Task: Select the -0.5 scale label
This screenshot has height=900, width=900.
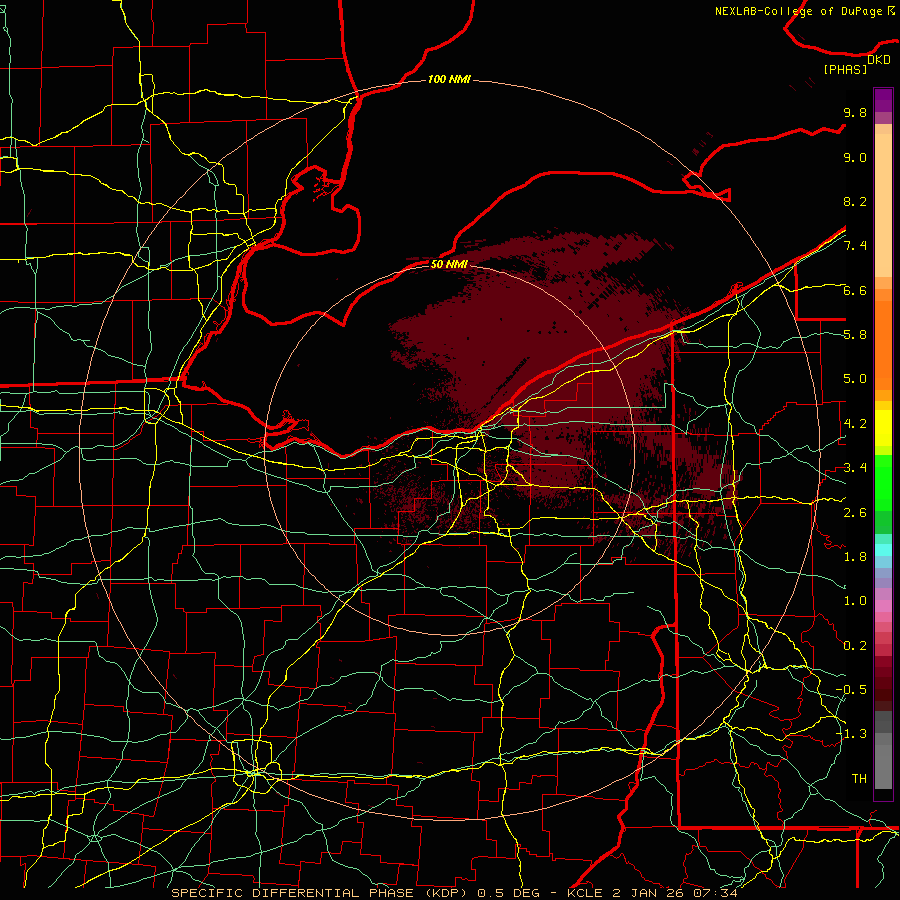Action: [x=851, y=690]
